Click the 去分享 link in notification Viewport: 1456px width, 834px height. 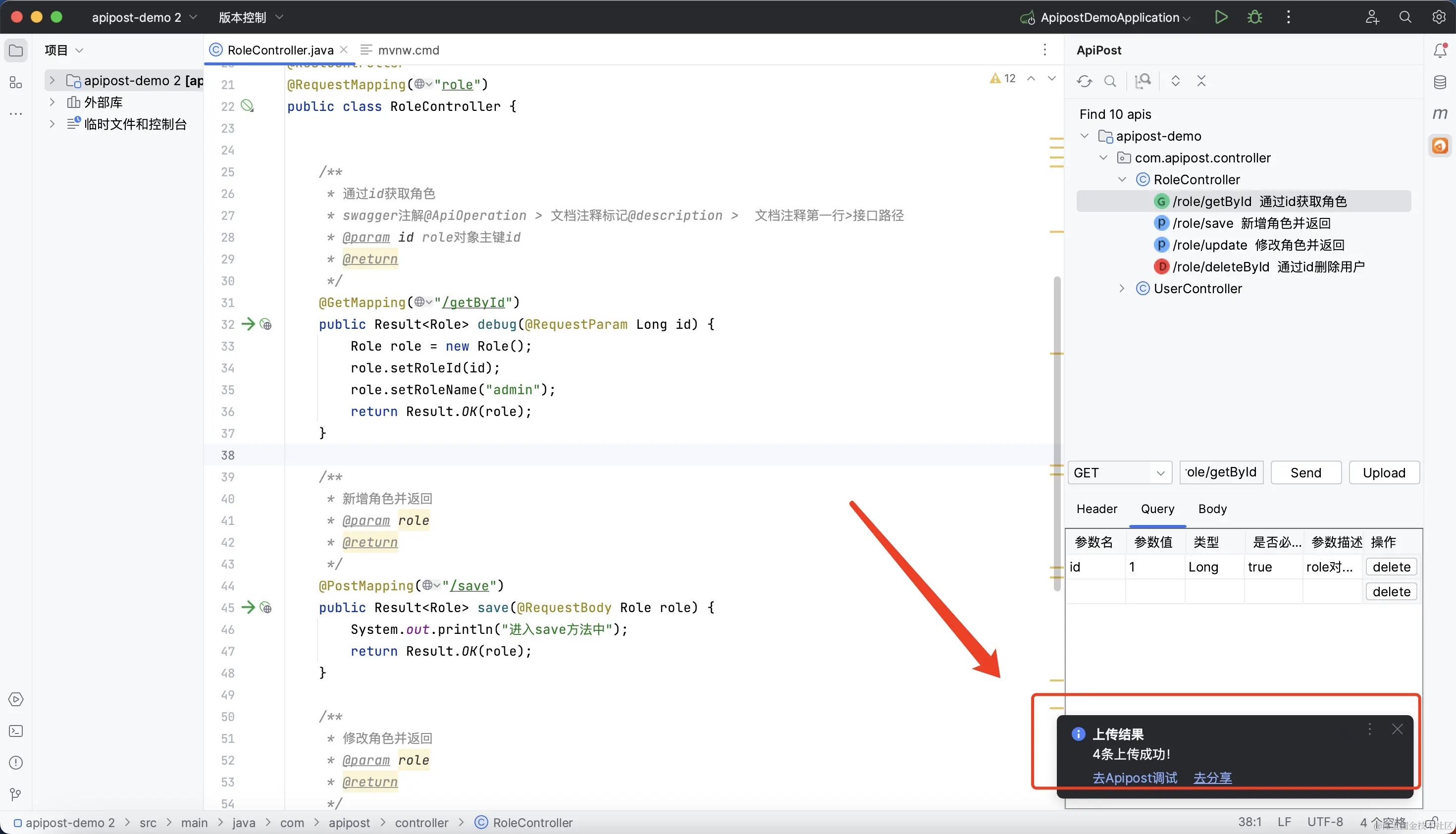tap(1212, 778)
